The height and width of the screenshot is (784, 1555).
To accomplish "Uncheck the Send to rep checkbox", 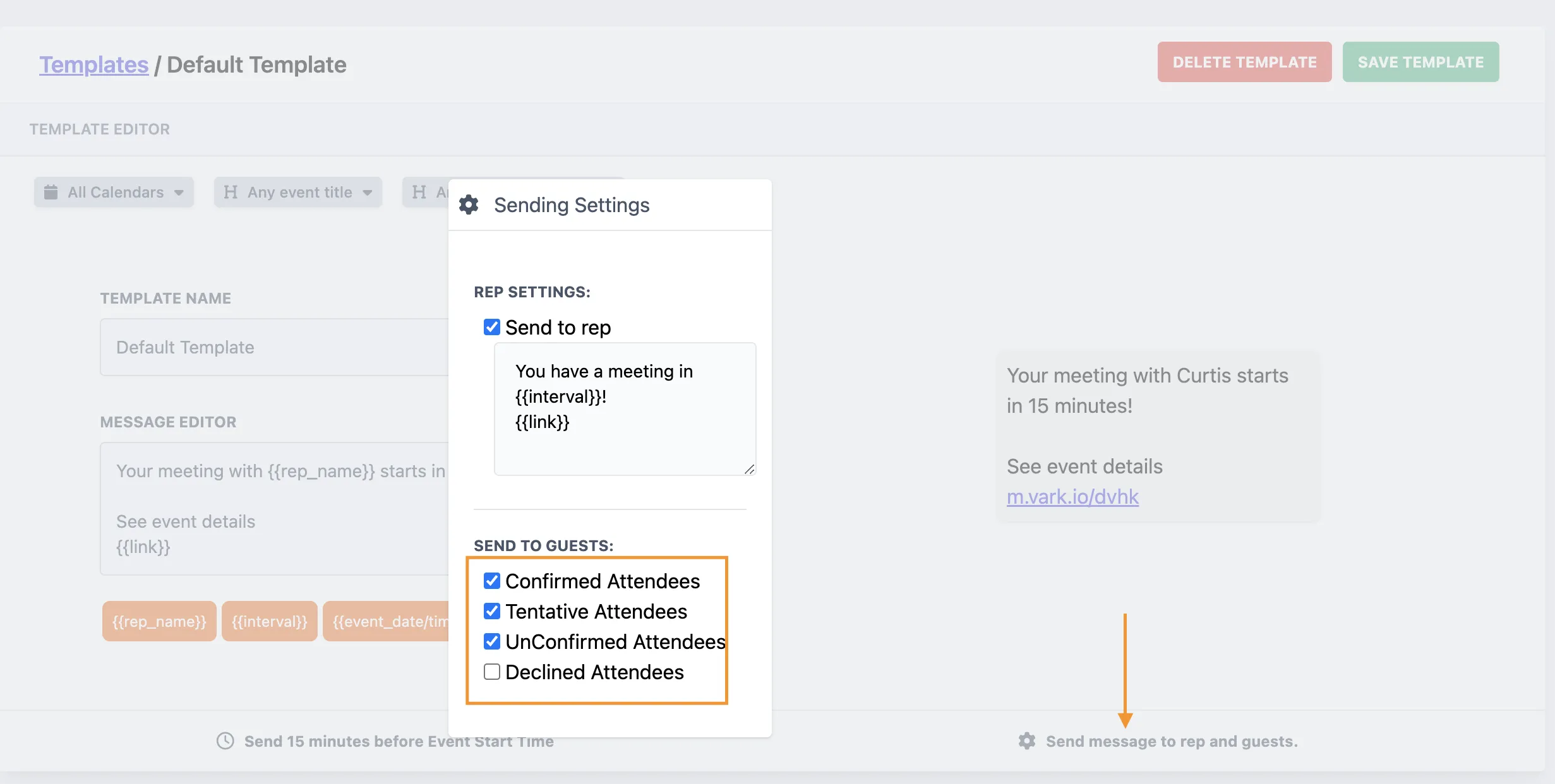I will coord(491,327).
